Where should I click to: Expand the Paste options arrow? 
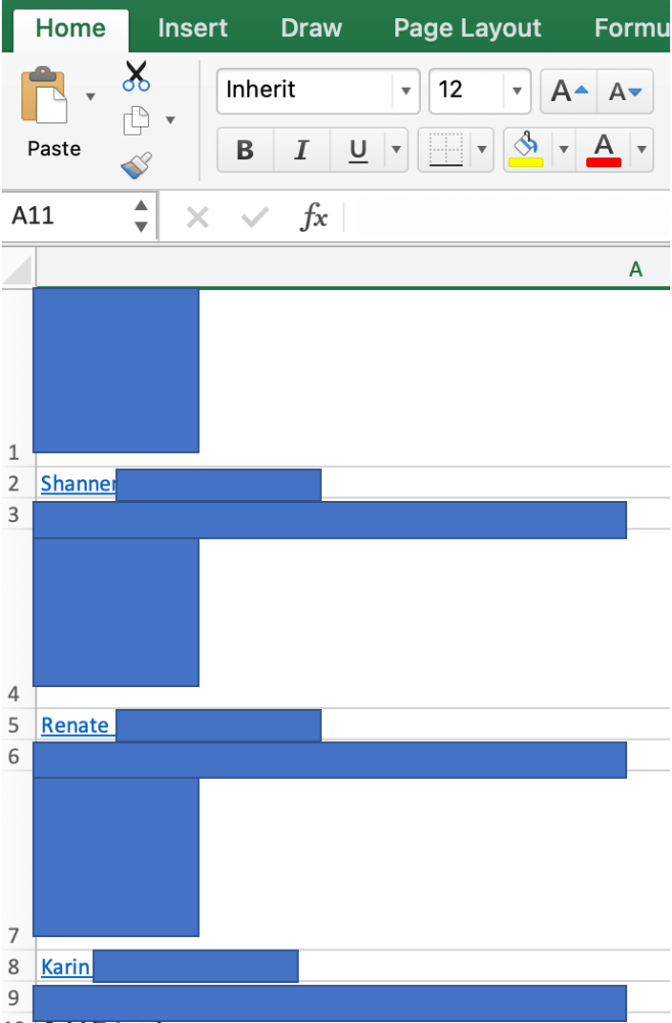point(91,97)
